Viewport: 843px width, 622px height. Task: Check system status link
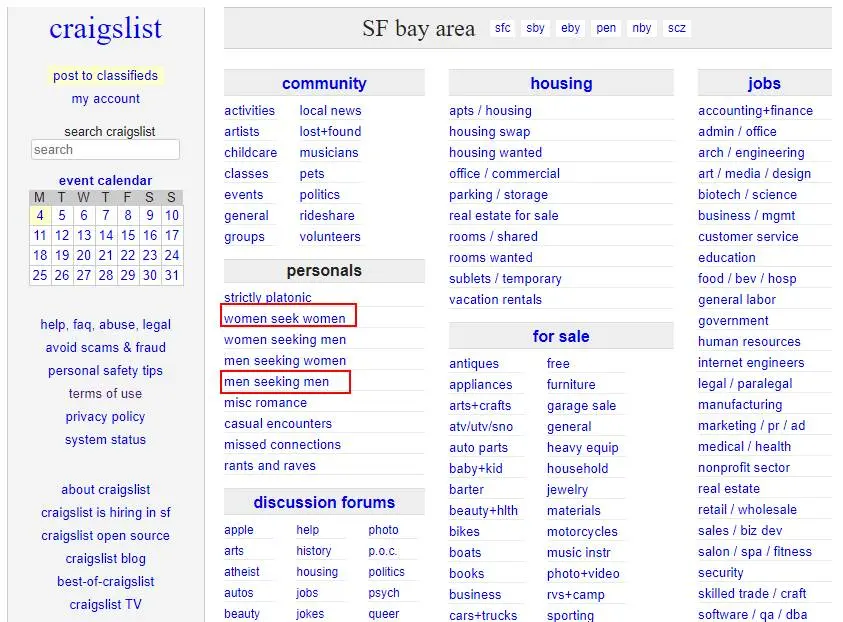point(105,440)
